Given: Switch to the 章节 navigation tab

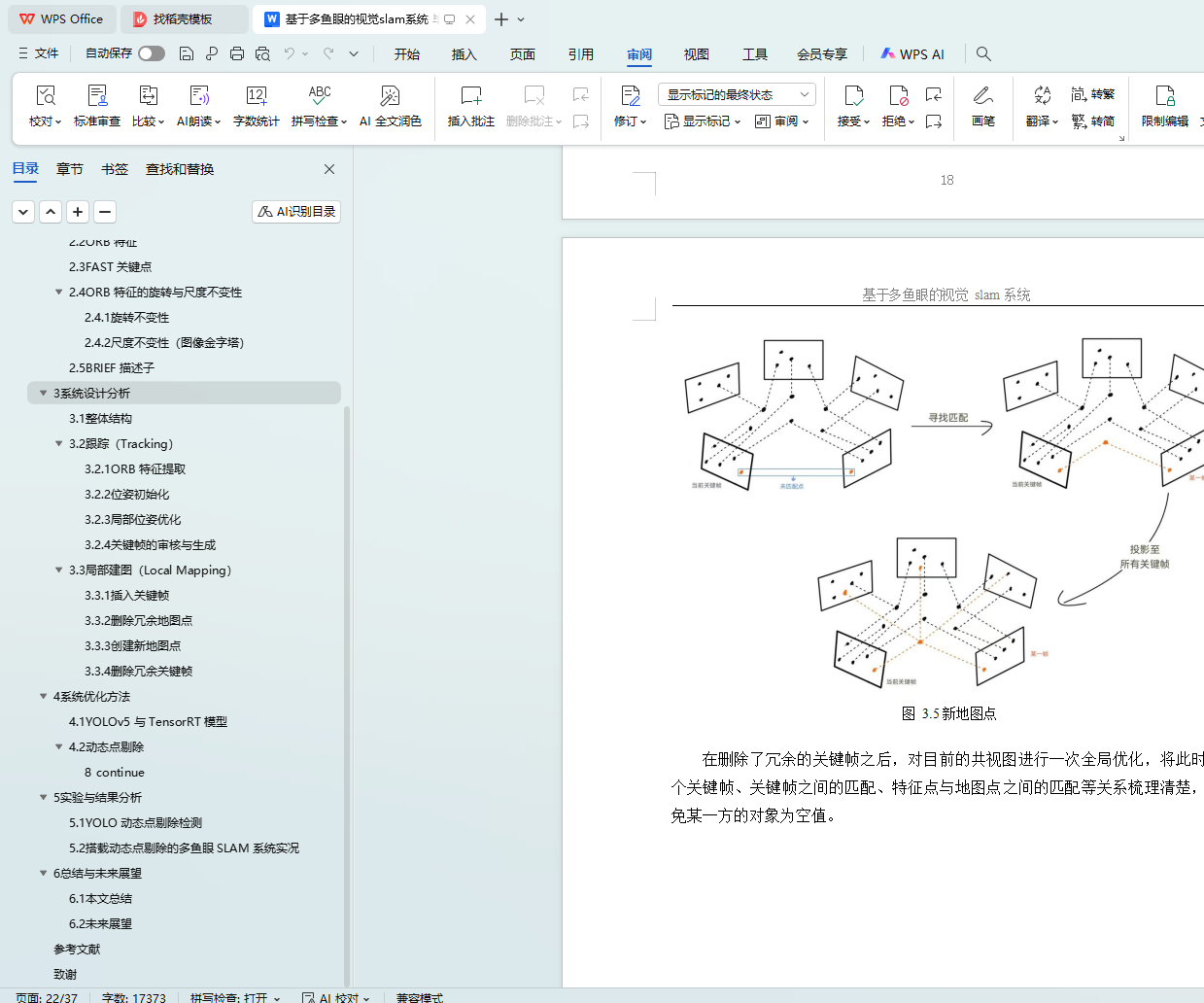Looking at the screenshot, I should (70, 169).
